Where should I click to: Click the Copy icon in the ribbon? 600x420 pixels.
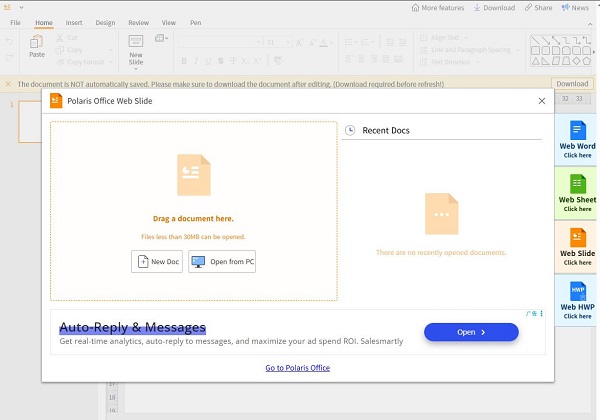pyautogui.click(x=60, y=50)
